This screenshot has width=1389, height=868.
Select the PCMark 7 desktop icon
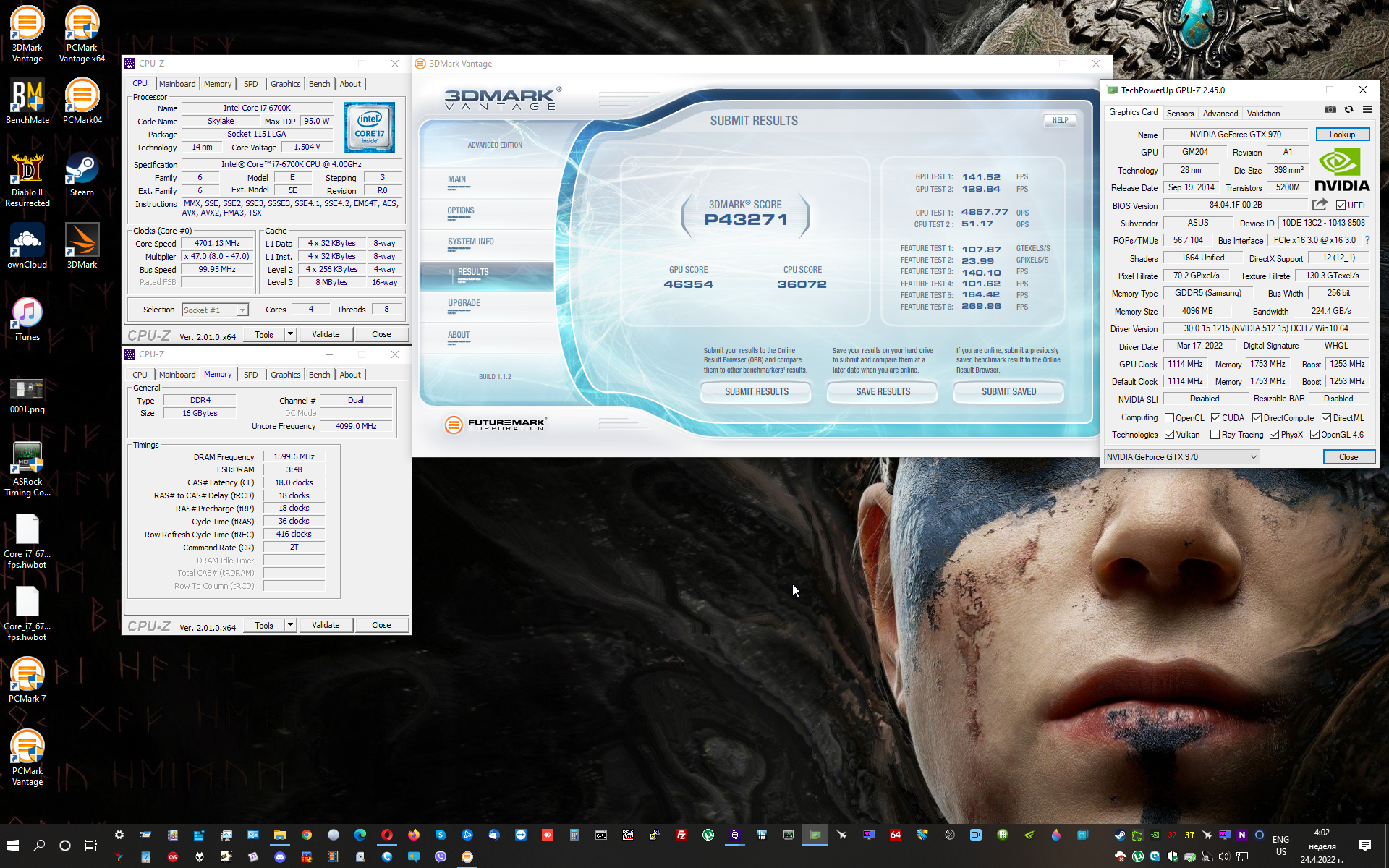point(27,681)
